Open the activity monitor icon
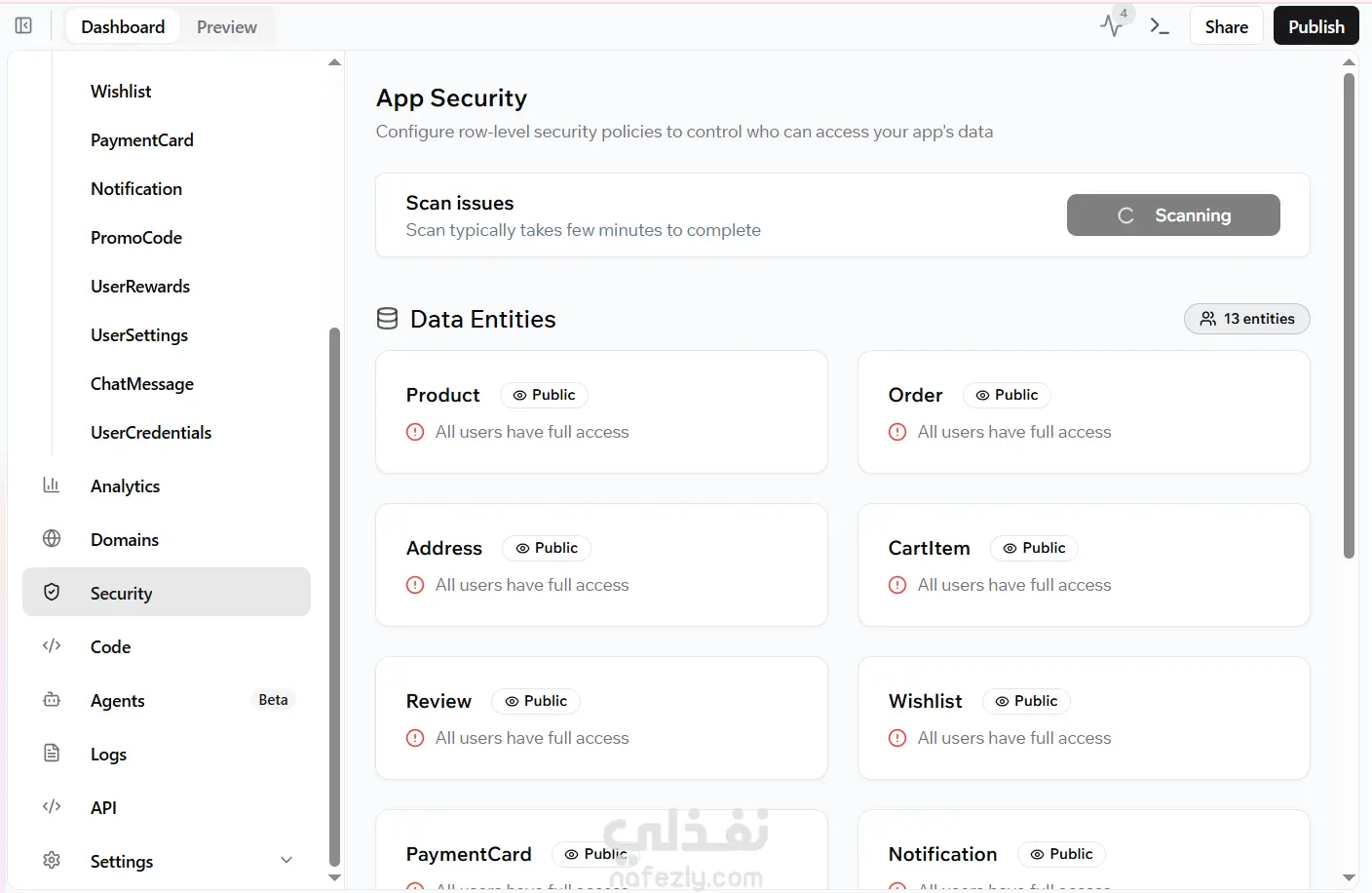Screen dimensions: 1372x893 (1112, 25)
